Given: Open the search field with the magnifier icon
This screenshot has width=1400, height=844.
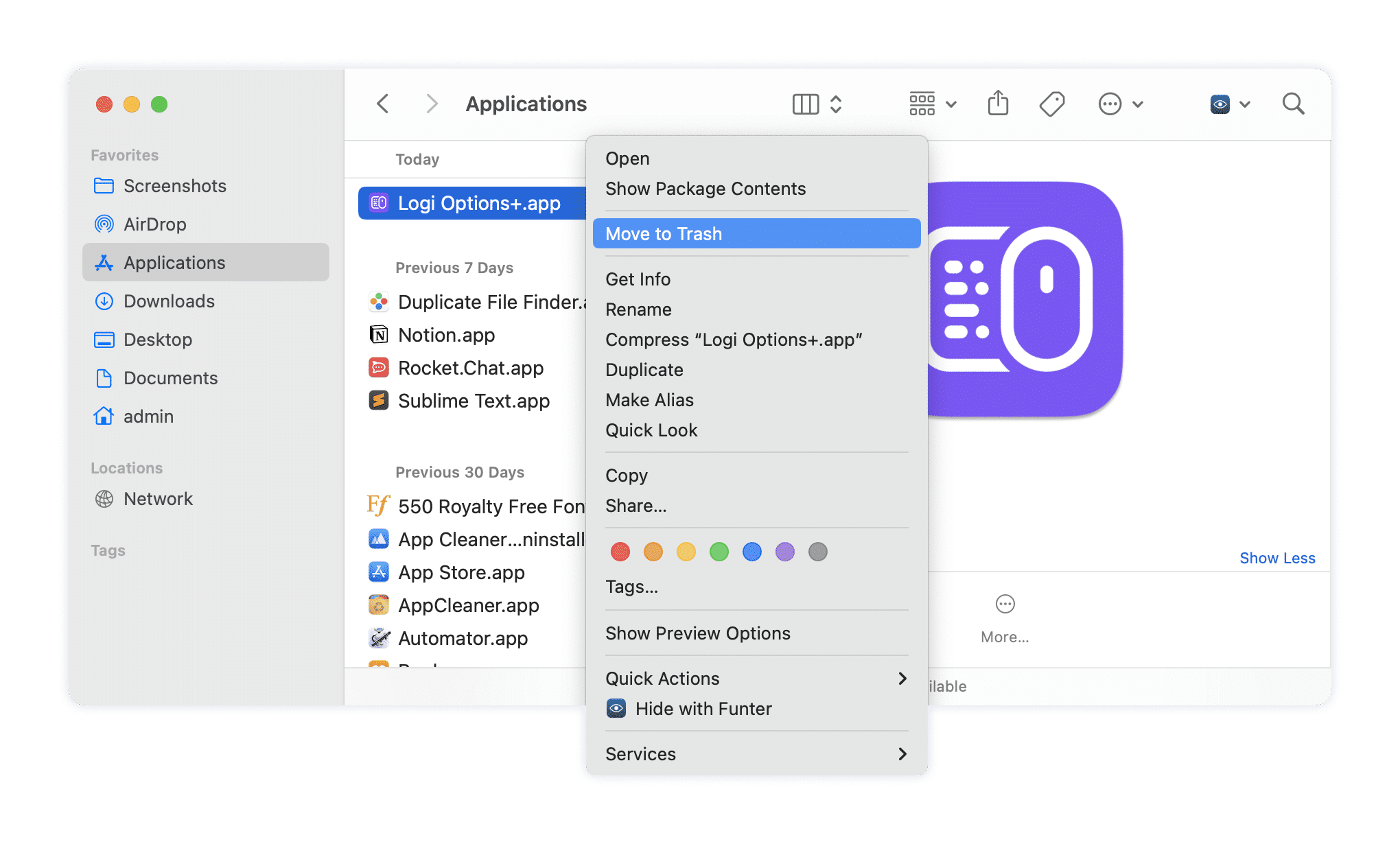Looking at the screenshot, I should point(1293,104).
